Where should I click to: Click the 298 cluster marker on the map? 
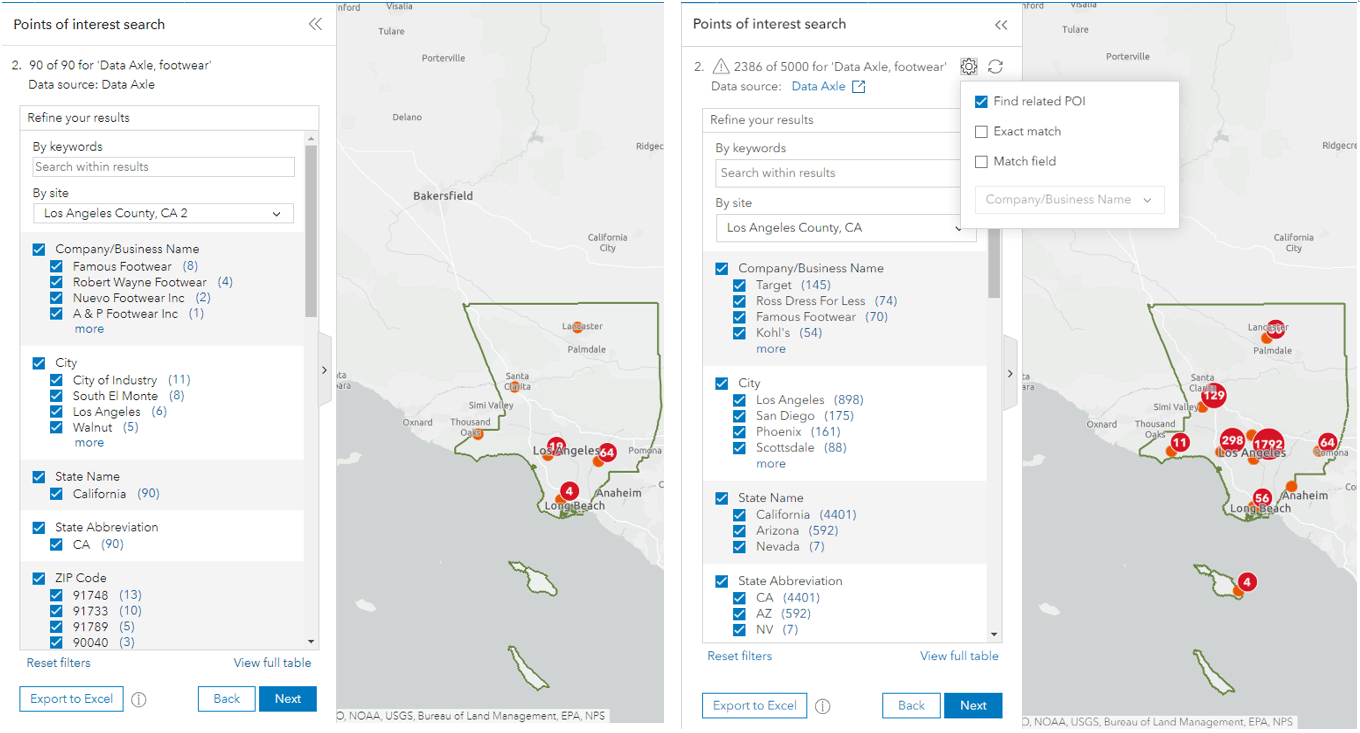tap(1232, 441)
